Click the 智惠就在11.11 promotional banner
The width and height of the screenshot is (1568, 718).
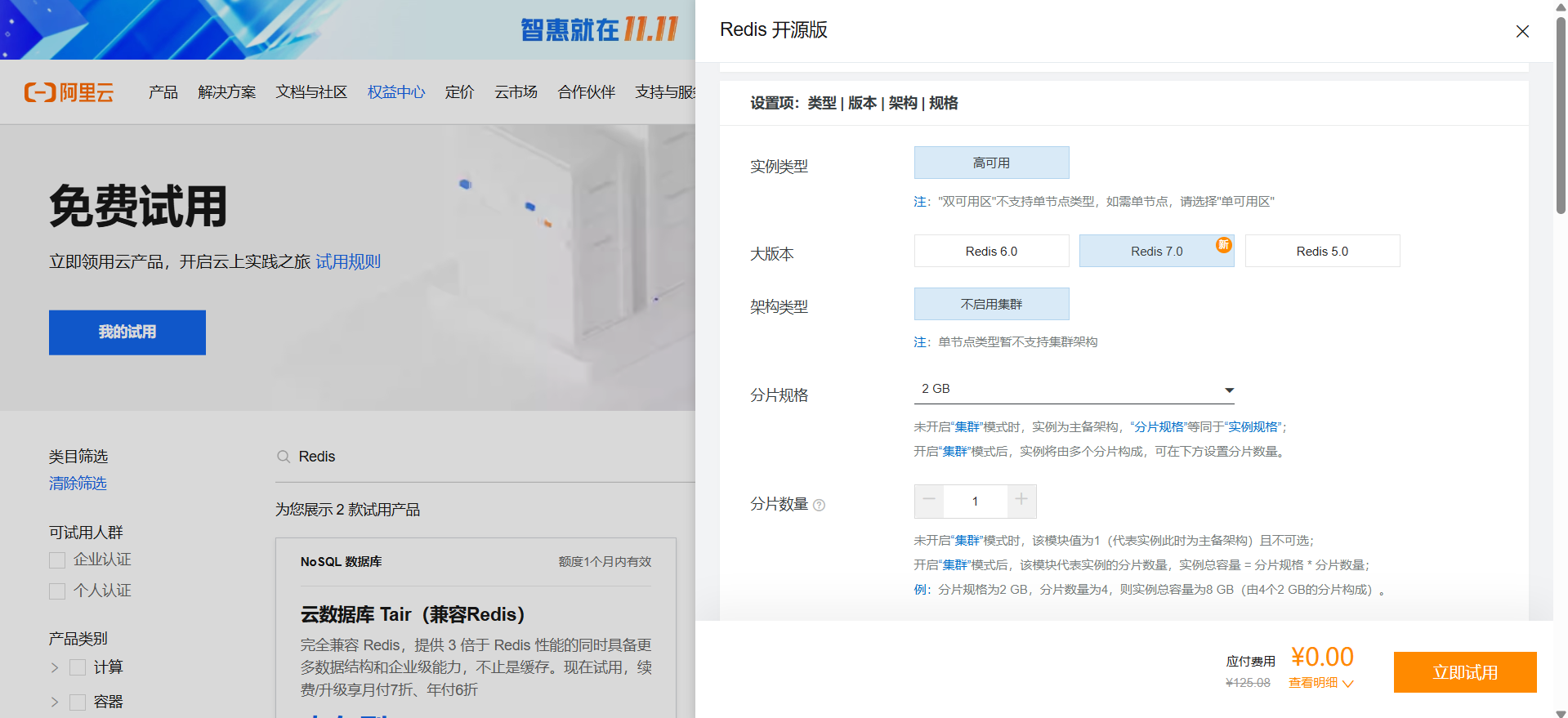click(347, 29)
